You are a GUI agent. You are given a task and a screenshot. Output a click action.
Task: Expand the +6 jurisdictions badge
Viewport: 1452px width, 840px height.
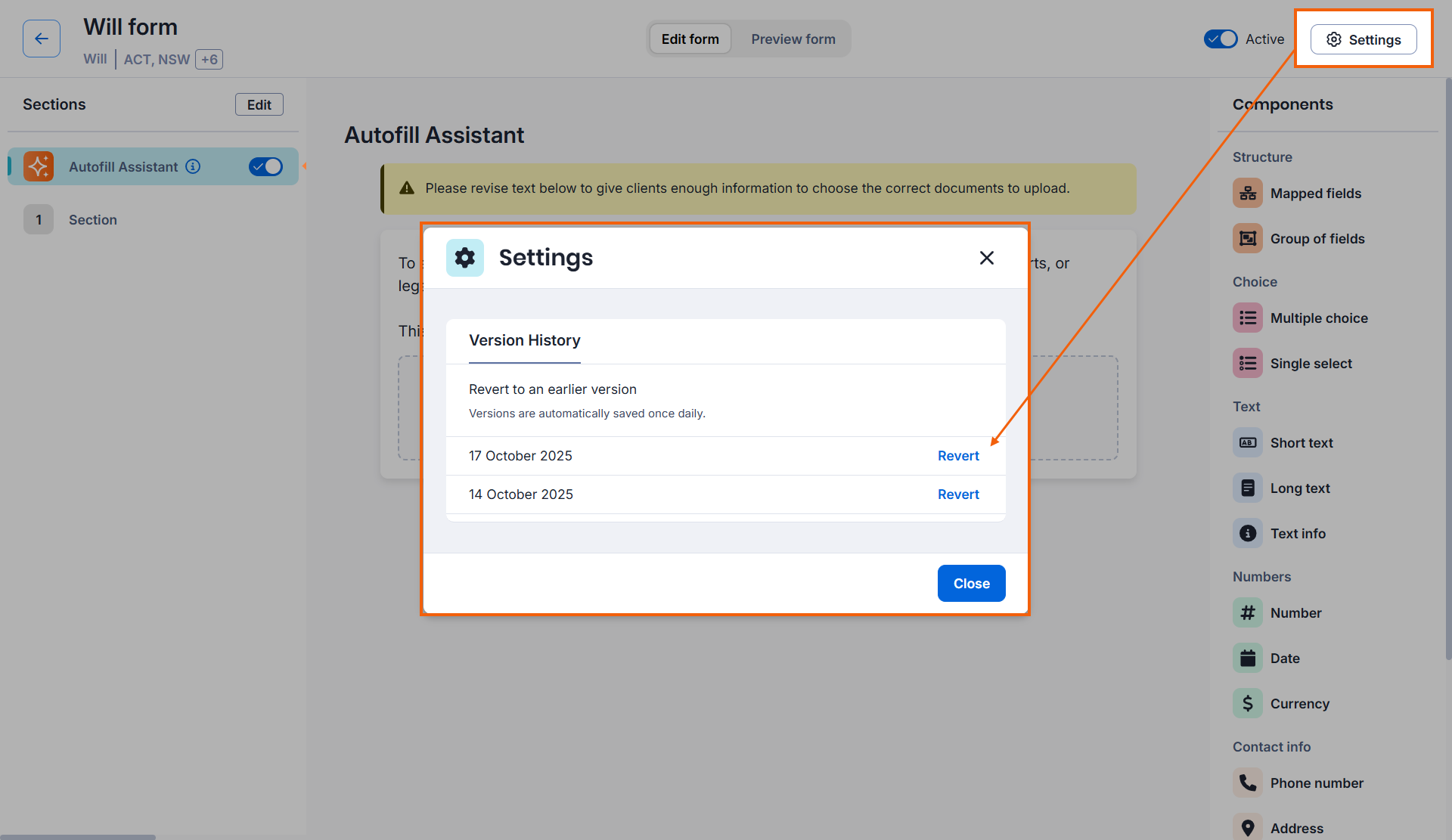209,59
